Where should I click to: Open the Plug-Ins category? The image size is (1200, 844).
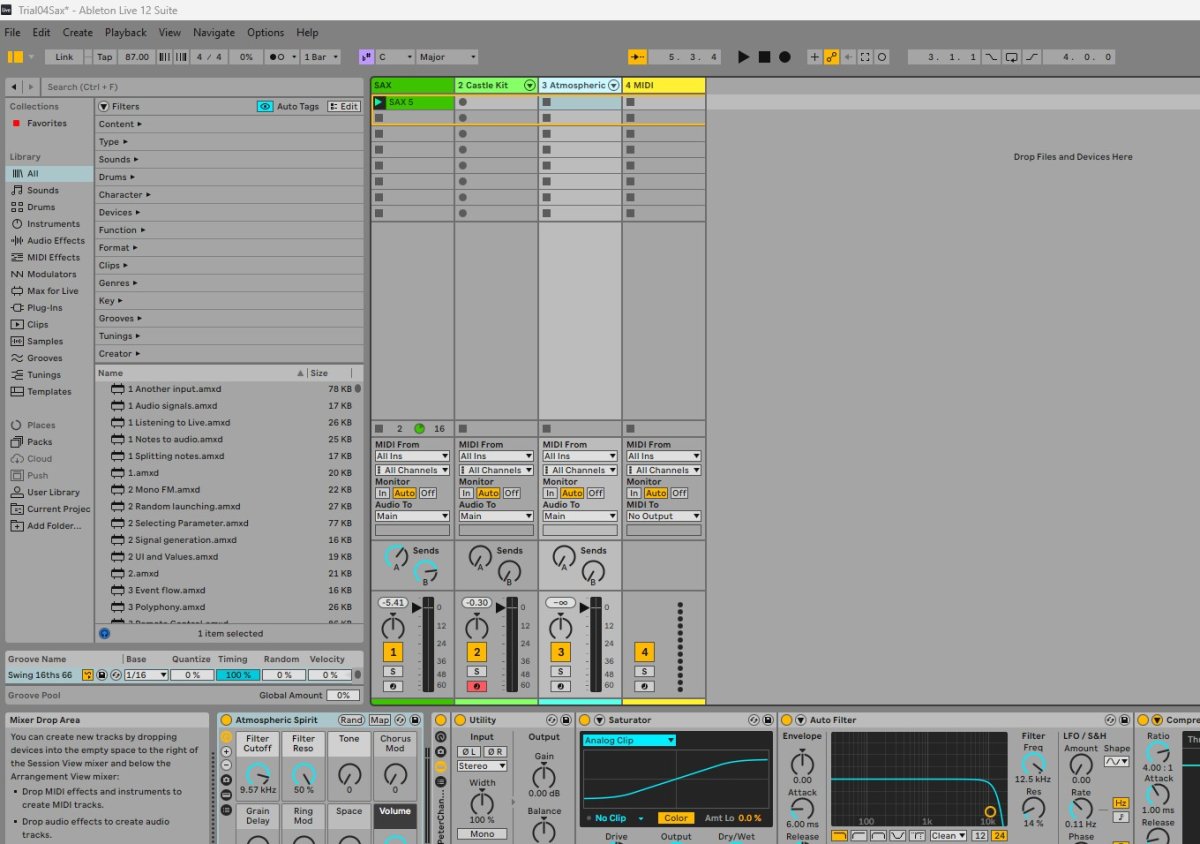click(x=44, y=308)
